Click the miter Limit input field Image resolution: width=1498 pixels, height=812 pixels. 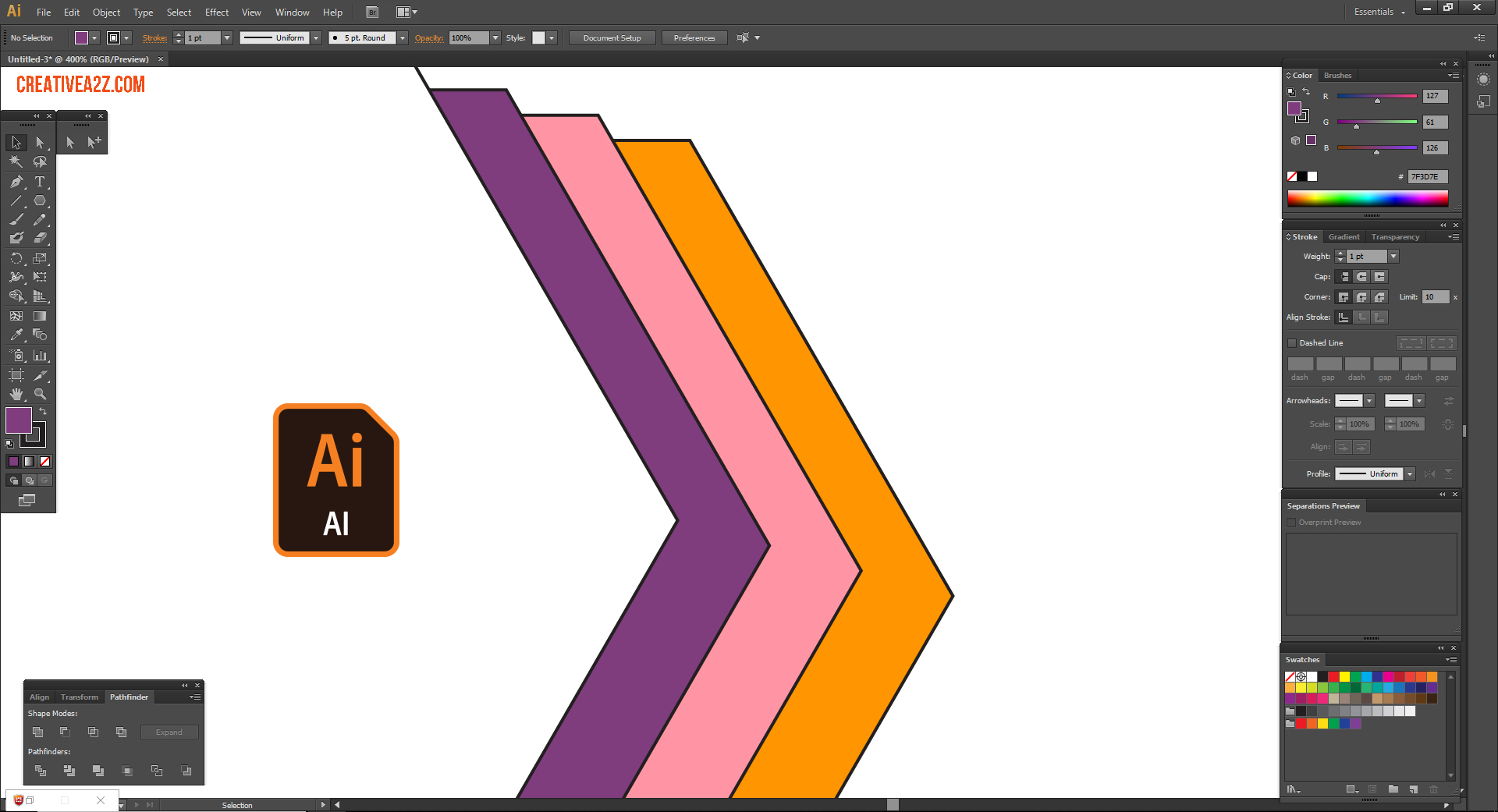coord(1436,297)
